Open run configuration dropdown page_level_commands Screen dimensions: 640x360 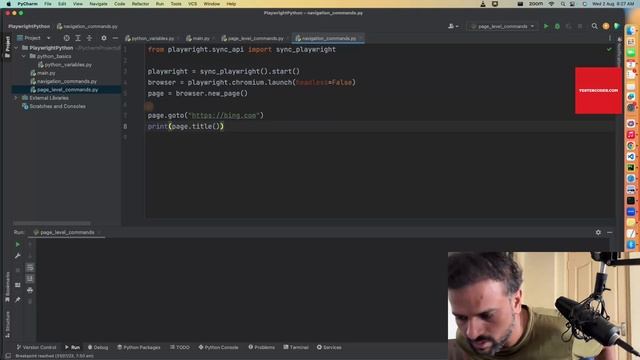pyautogui.click(x=502, y=26)
